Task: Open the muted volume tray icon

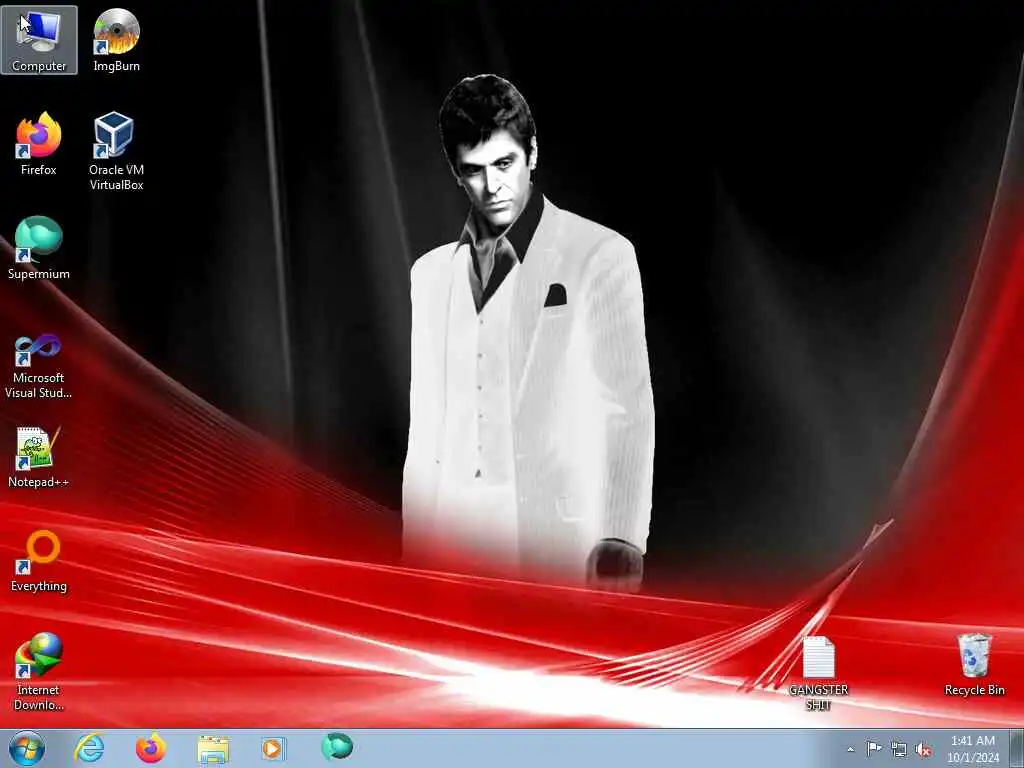Action: point(923,750)
